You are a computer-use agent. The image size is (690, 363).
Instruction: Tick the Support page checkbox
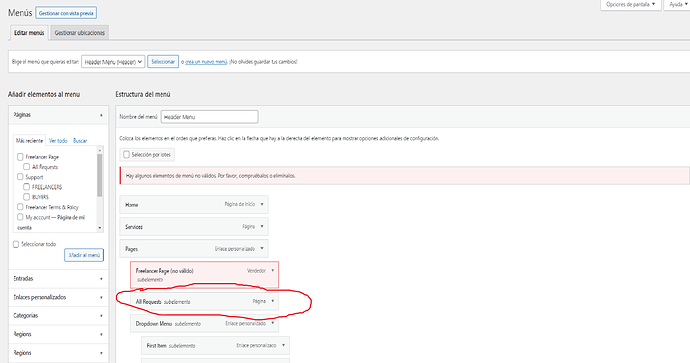coord(20,177)
